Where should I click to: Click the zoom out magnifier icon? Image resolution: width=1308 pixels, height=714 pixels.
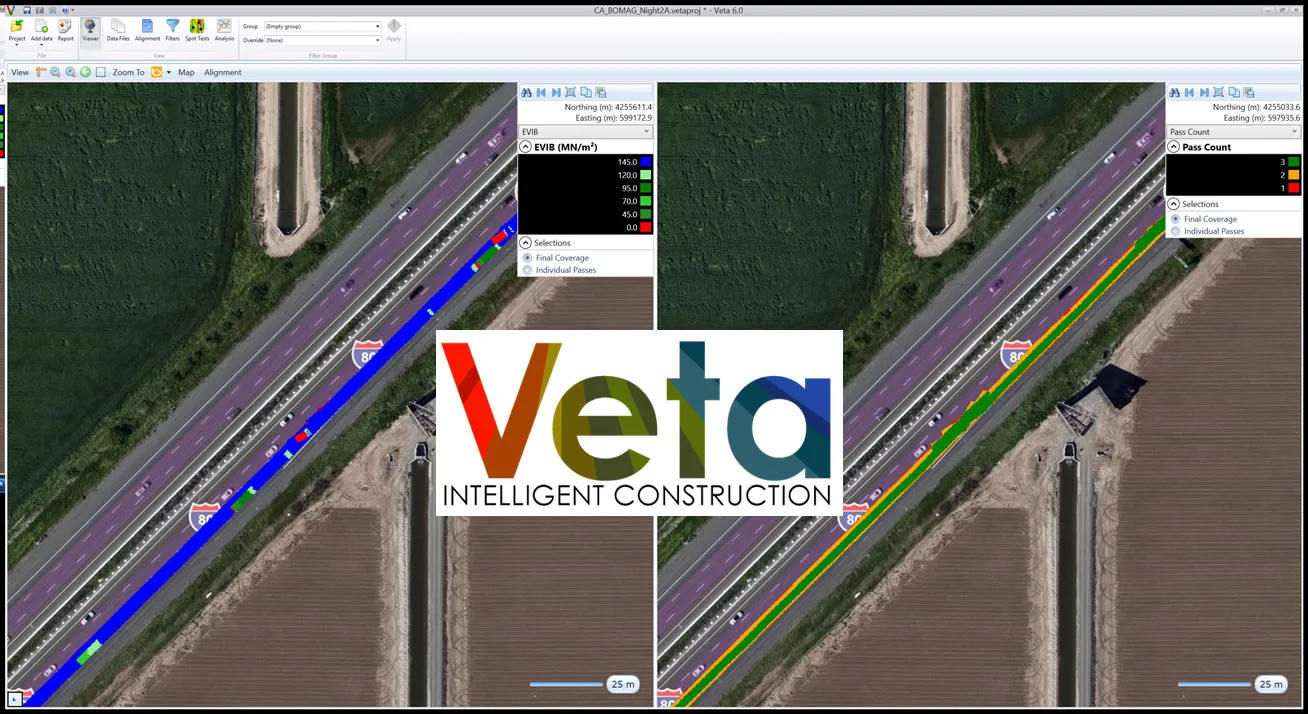pos(56,72)
